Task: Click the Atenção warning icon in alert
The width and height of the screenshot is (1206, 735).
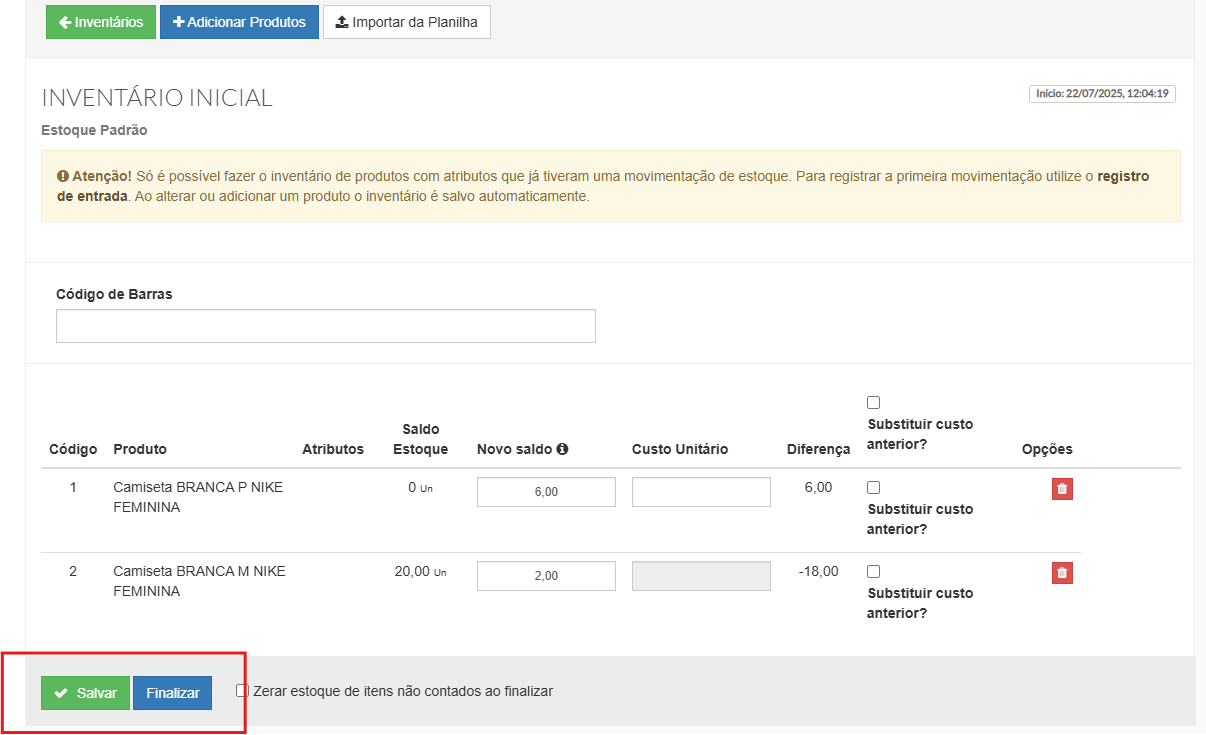Action: coord(62,176)
